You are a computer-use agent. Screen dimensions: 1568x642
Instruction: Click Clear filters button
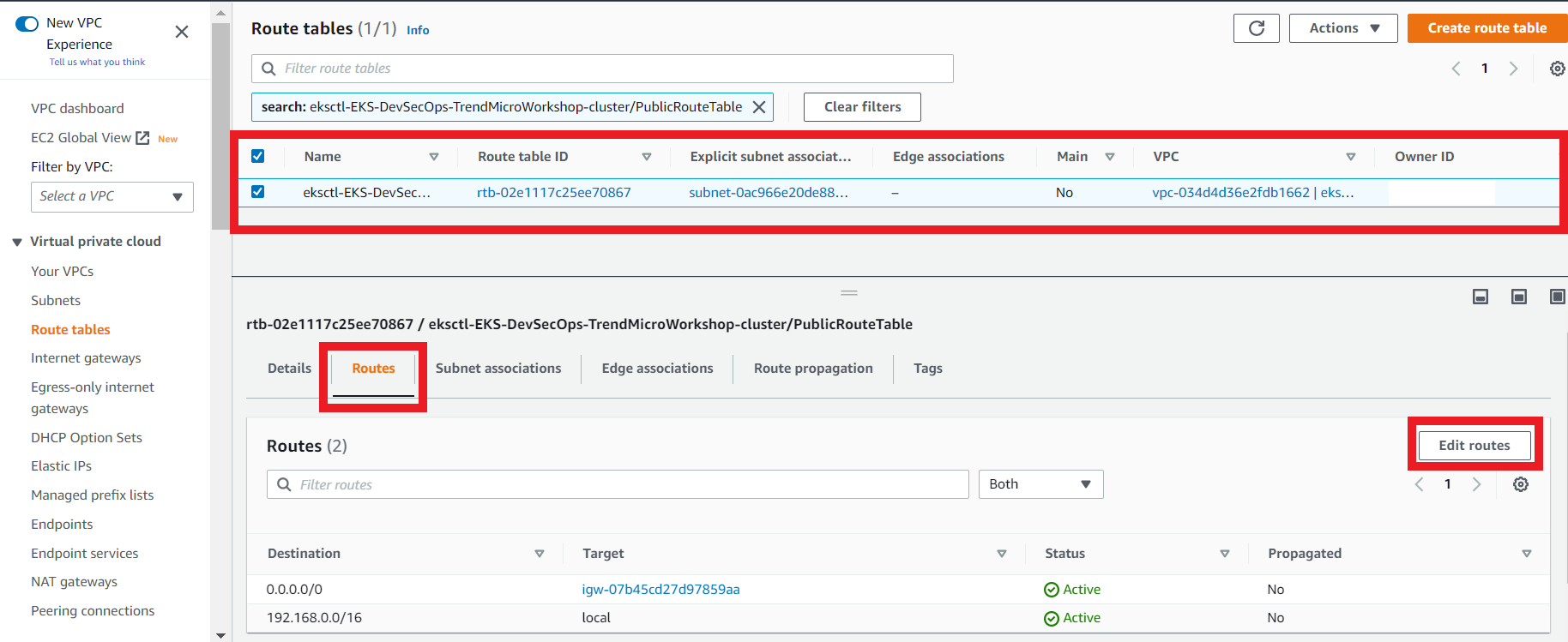pyautogui.click(x=862, y=107)
